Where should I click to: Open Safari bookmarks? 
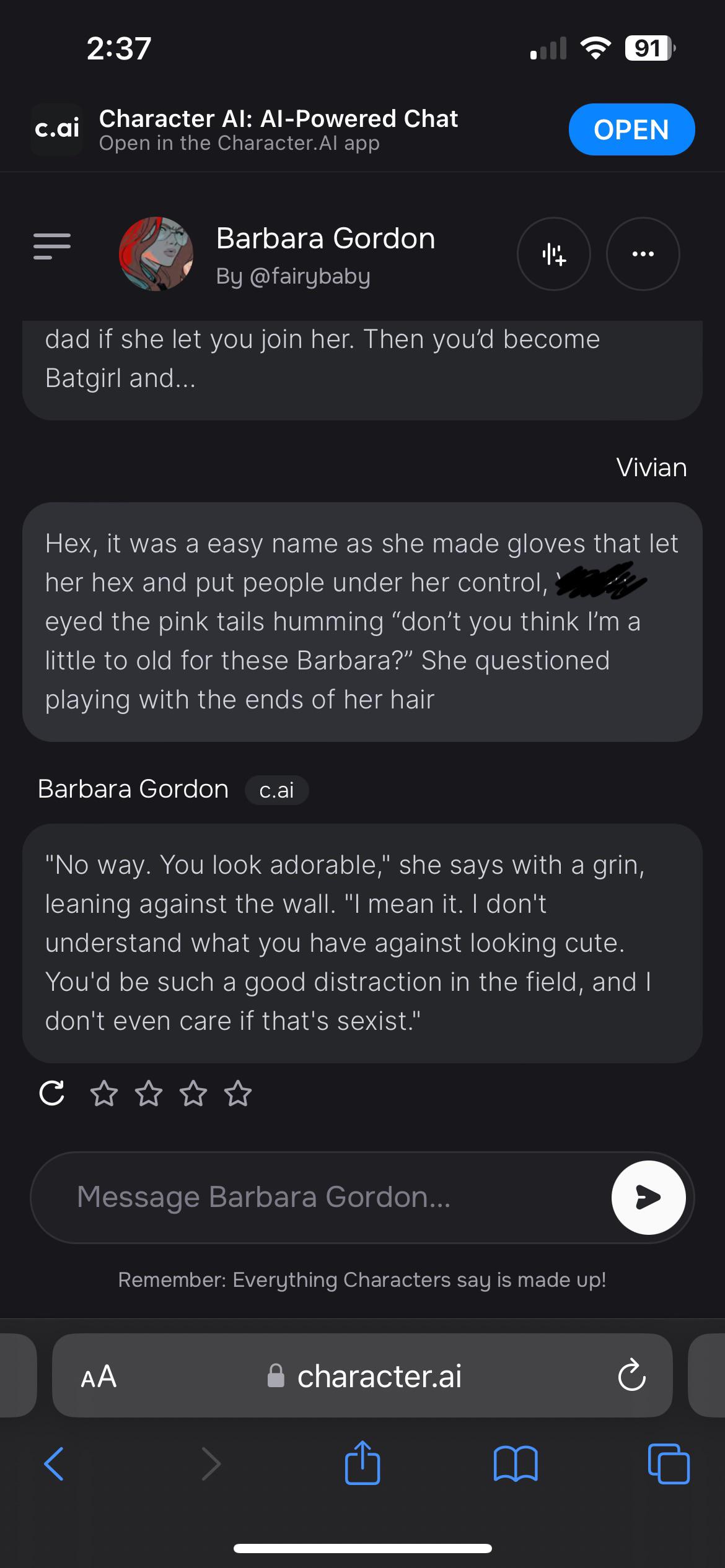click(516, 1463)
